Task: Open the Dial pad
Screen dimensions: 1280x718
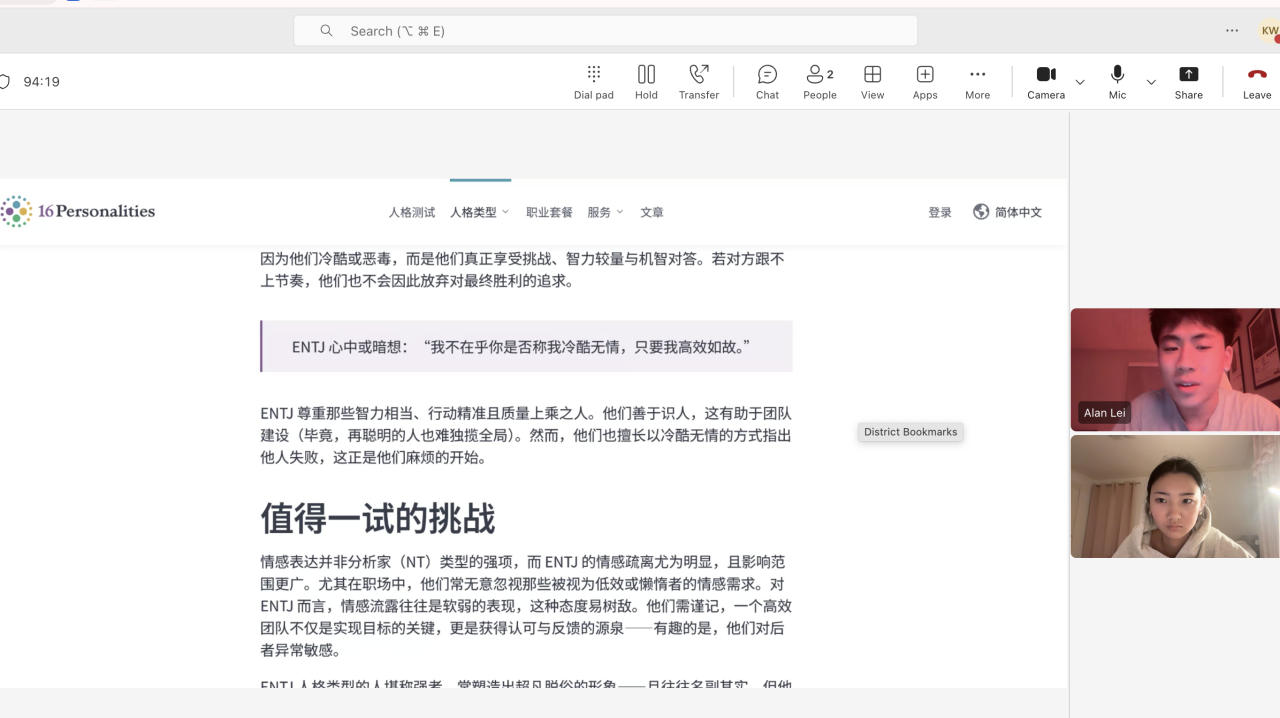Action: [x=593, y=81]
